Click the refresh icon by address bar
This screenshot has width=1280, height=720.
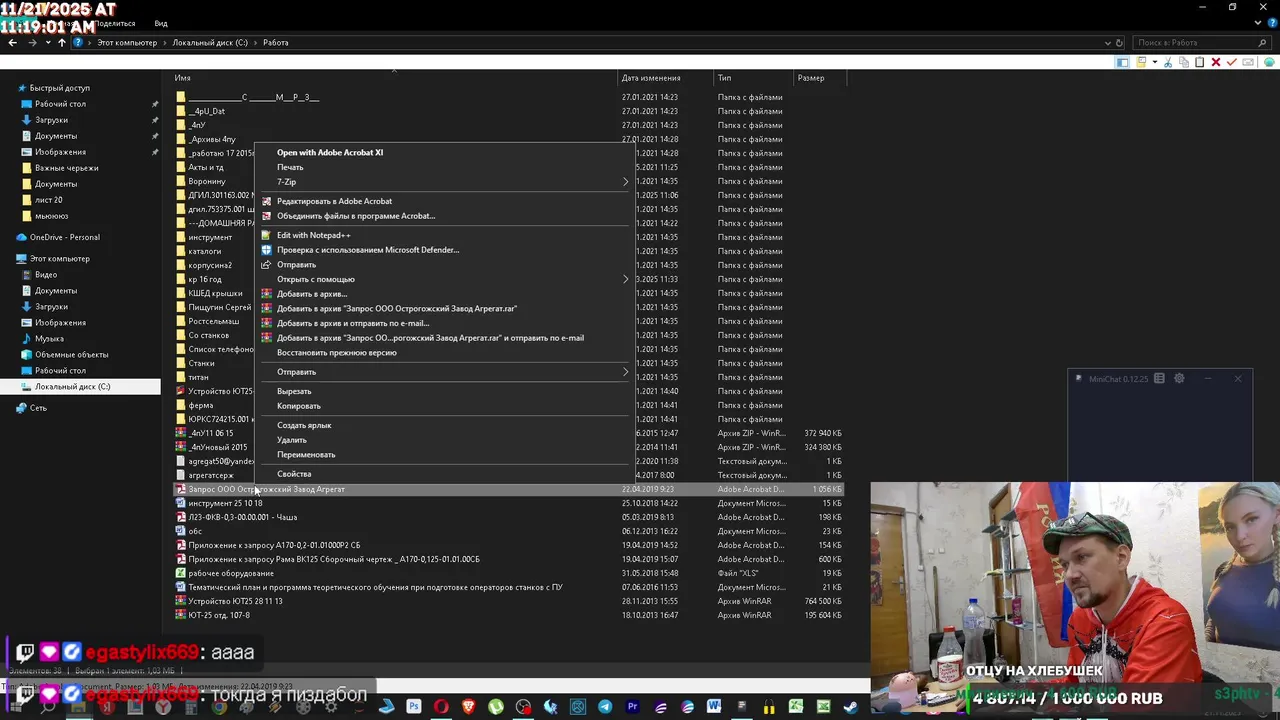(x=1118, y=43)
